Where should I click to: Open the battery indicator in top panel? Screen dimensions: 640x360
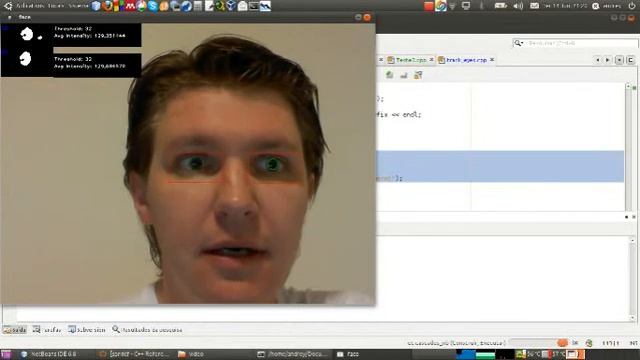click(500, 6)
